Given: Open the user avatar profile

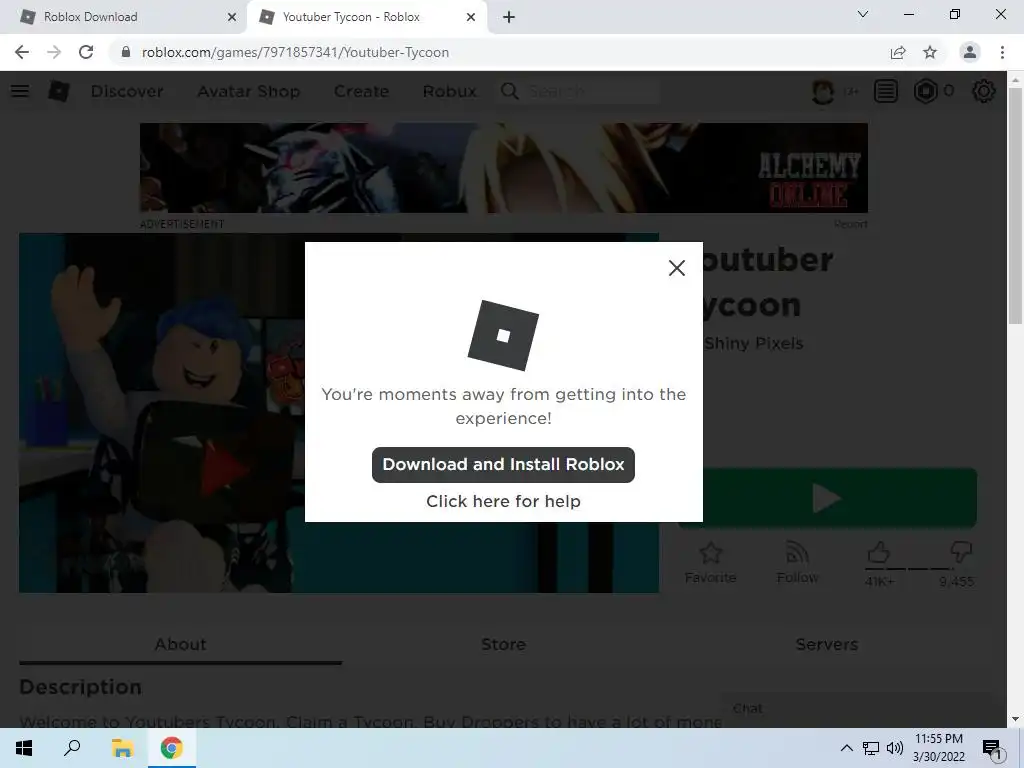Looking at the screenshot, I should click(823, 91).
